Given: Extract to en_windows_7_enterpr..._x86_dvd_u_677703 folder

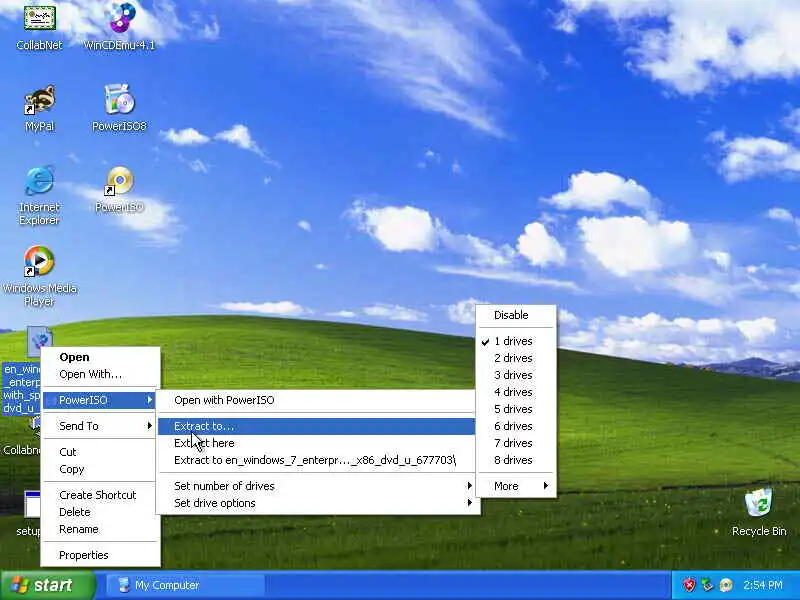Looking at the screenshot, I should [x=317, y=460].
